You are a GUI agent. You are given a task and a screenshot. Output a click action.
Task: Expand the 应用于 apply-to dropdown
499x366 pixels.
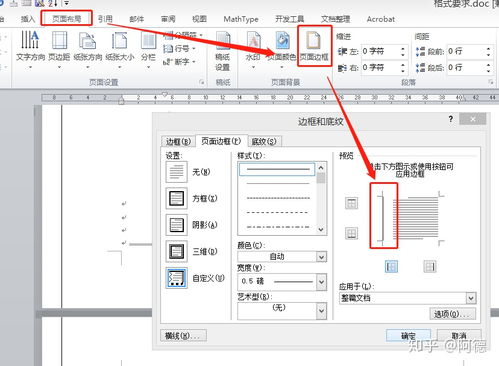coord(471,298)
